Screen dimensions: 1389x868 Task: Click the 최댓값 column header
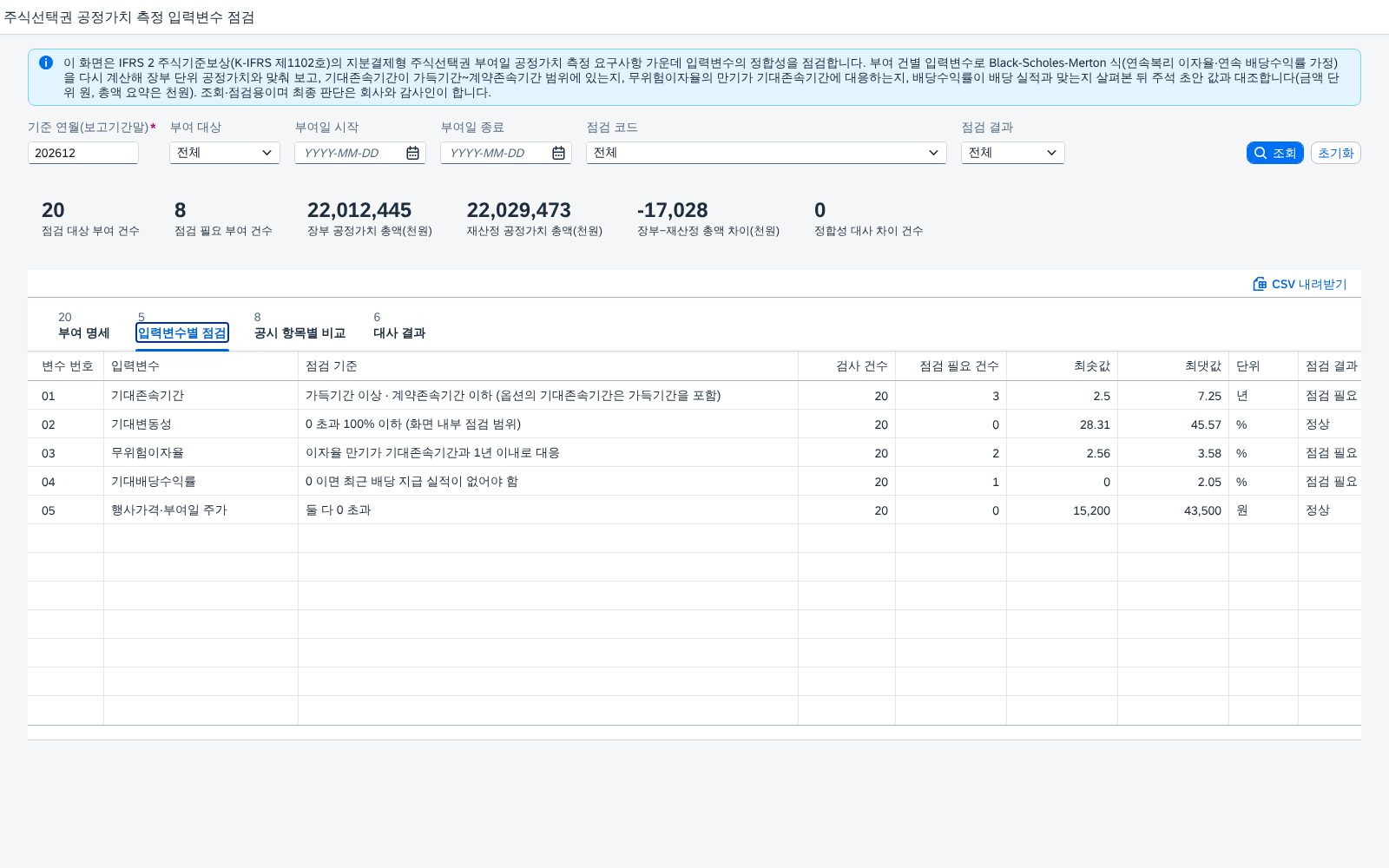click(1174, 366)
